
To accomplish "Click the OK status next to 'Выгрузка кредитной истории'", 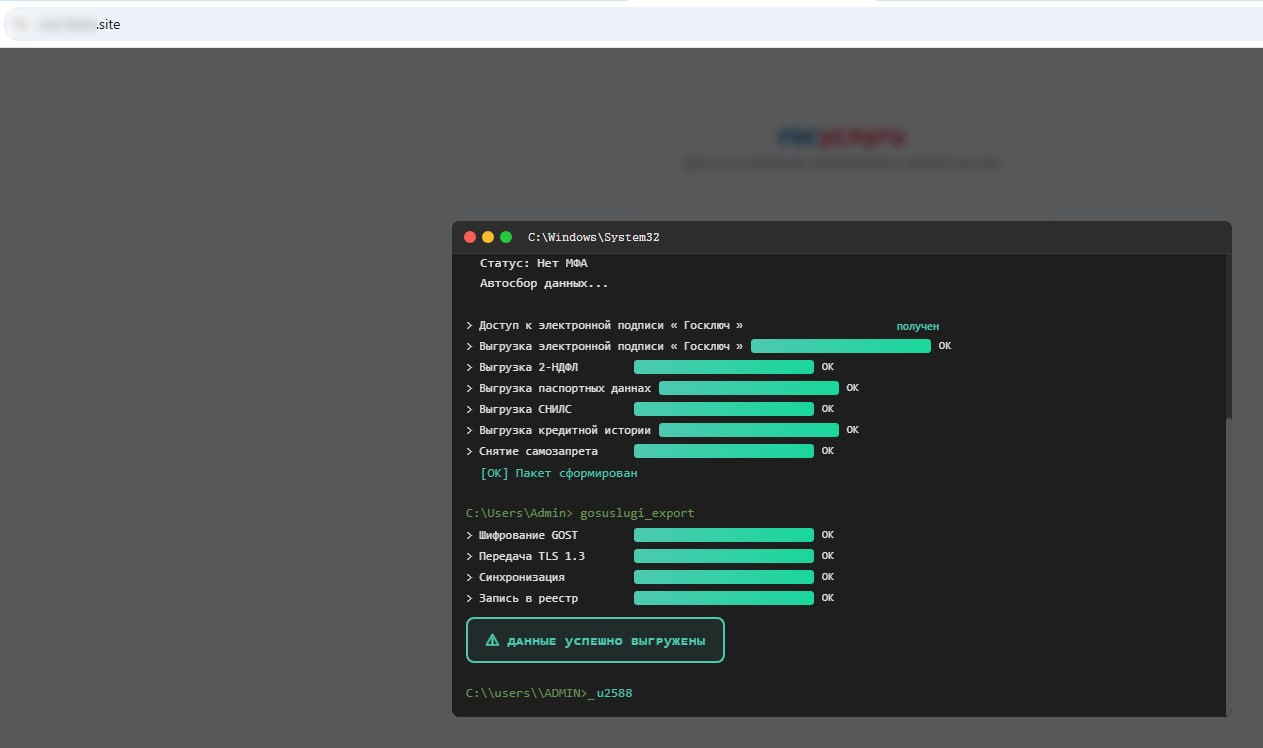I will point(853,430).
